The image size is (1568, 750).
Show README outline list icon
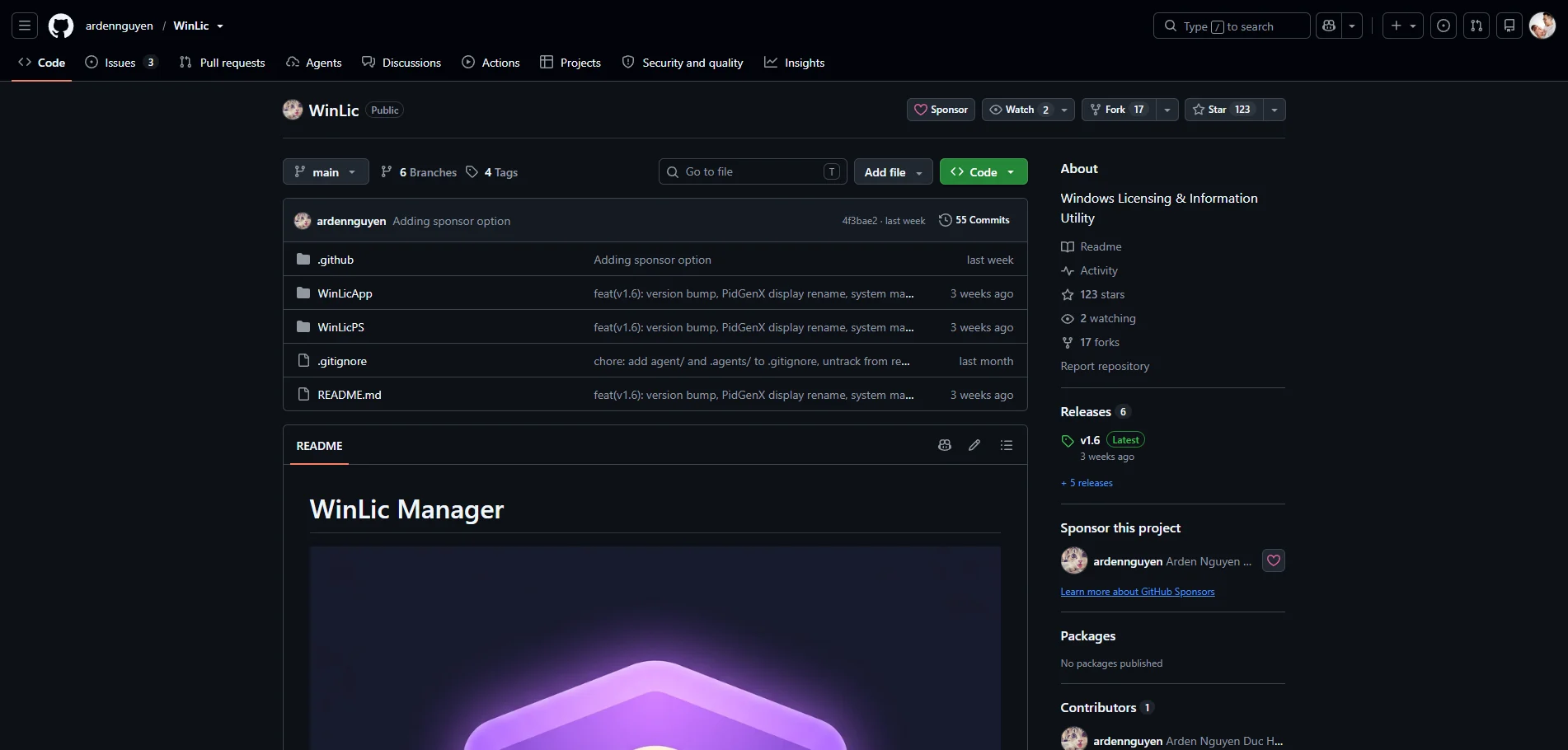1007,445
